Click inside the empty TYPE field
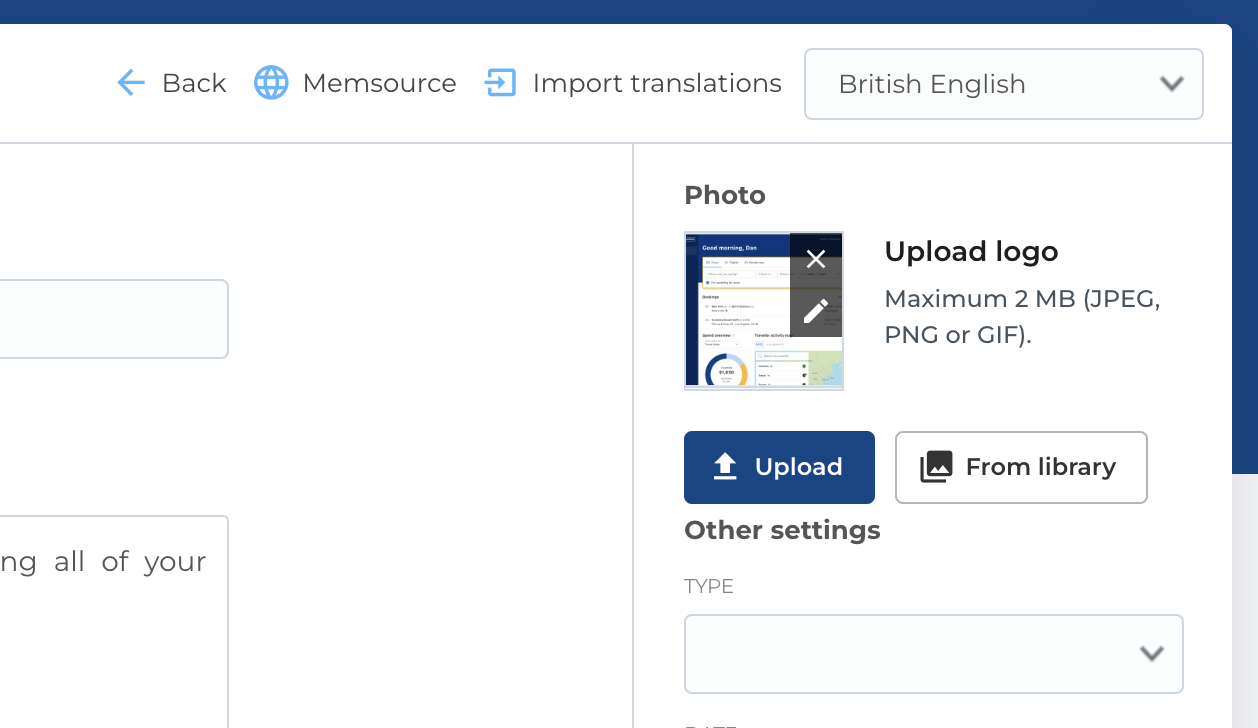 tap(900, 654)
